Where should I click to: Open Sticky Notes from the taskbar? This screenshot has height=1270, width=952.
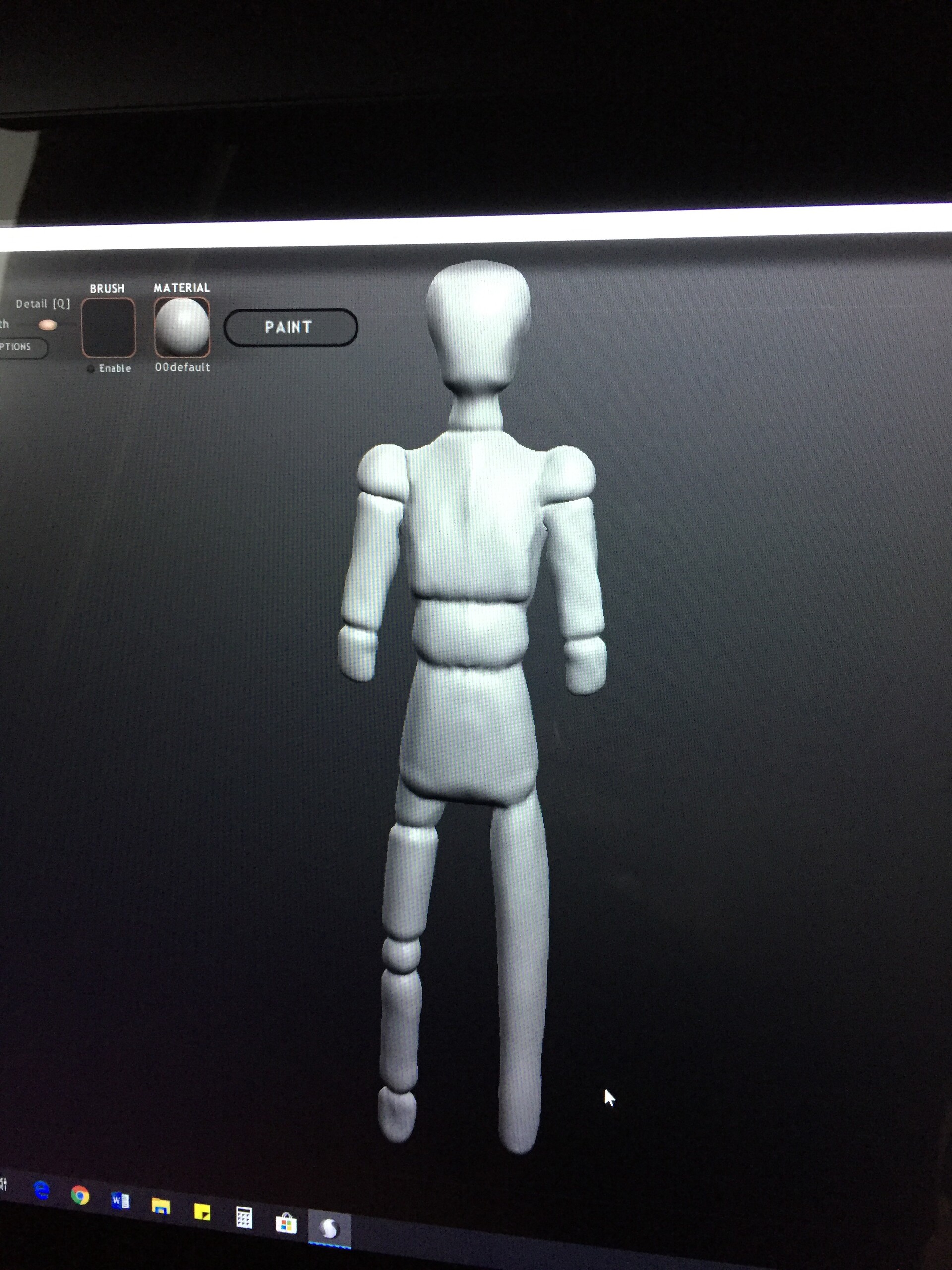(x=203, y=1212)
